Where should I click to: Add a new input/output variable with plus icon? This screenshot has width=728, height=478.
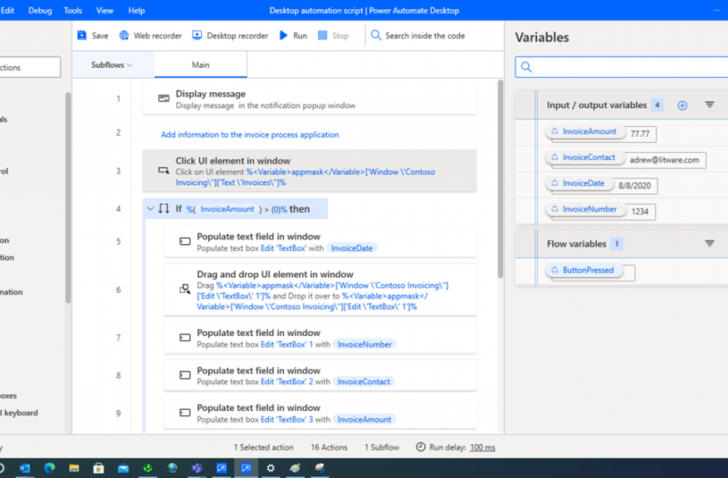point(682,105)
